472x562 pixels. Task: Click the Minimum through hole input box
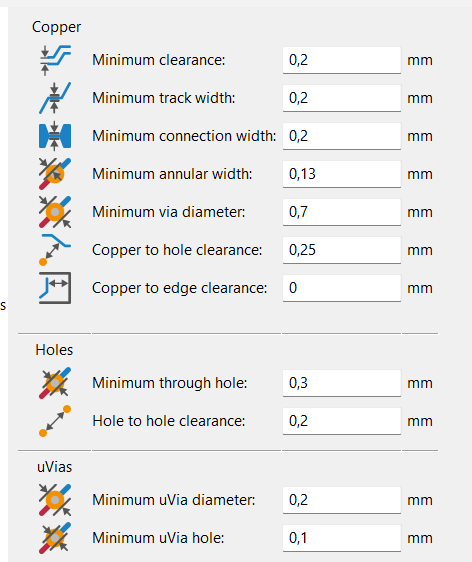[342, 383]
